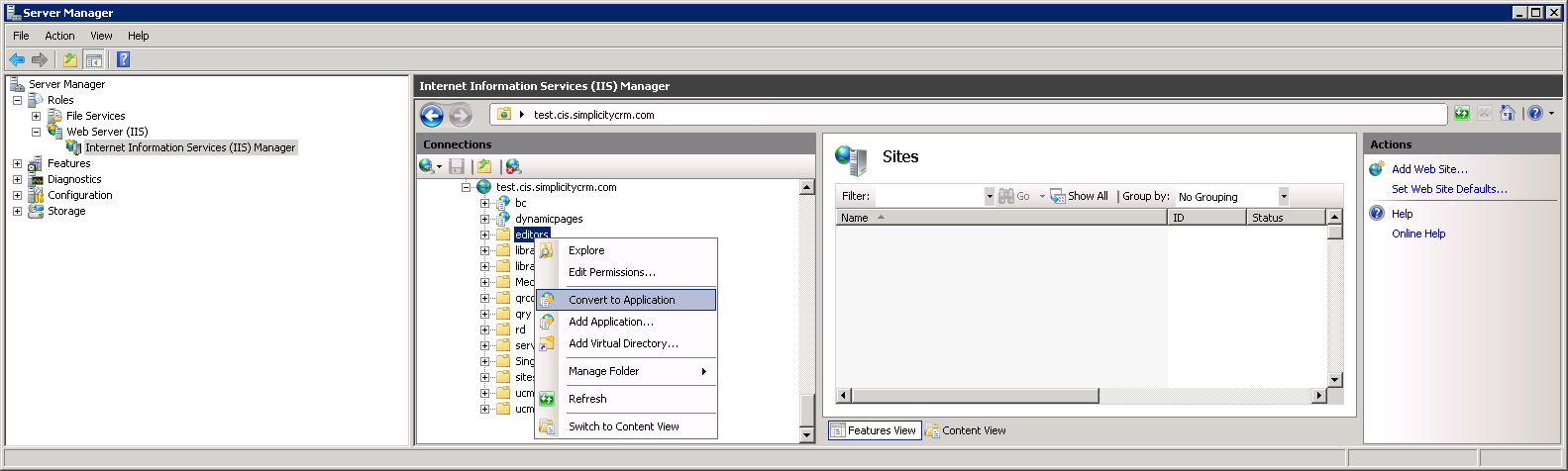Collapse the Web Server (IIS) node
This screenshot has height=471, width=1568.
36,132
